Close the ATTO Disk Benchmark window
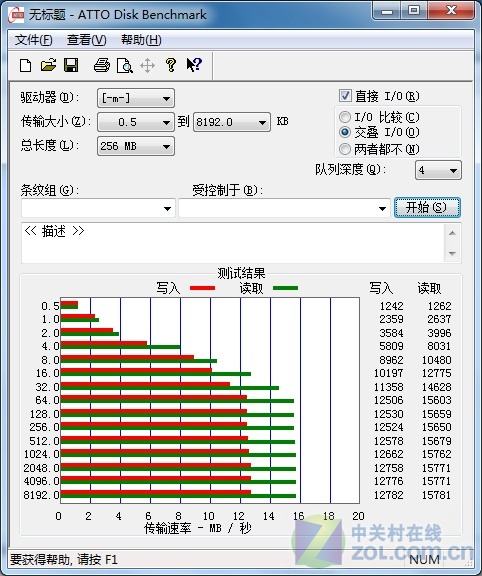 pos(452,11)
